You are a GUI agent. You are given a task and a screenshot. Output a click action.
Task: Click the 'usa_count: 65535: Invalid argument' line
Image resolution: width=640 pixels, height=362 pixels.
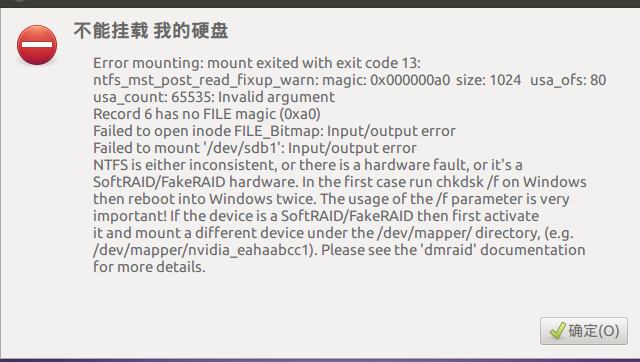(214, 97)
